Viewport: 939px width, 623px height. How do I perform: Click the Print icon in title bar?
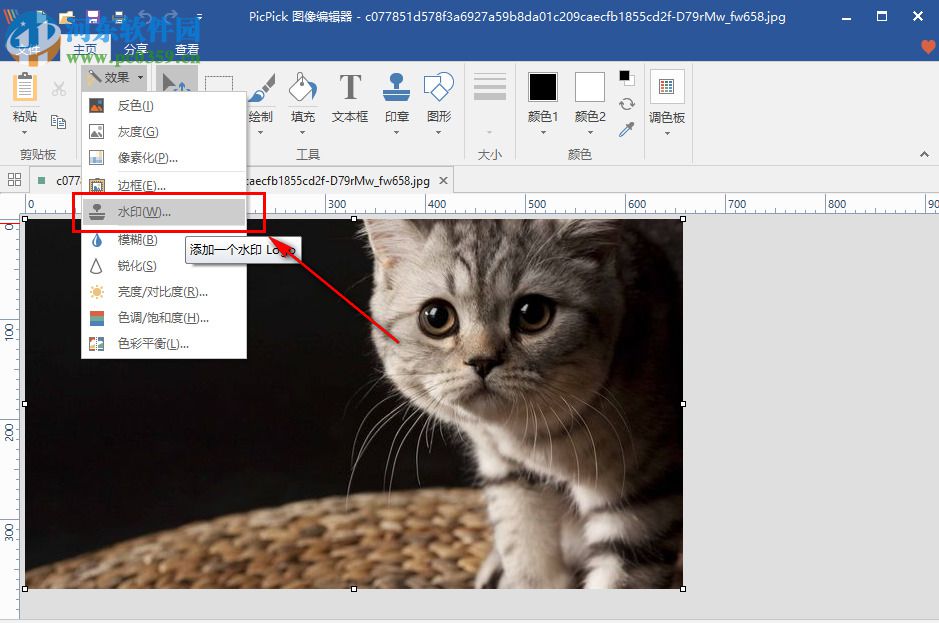click(119, 16)
